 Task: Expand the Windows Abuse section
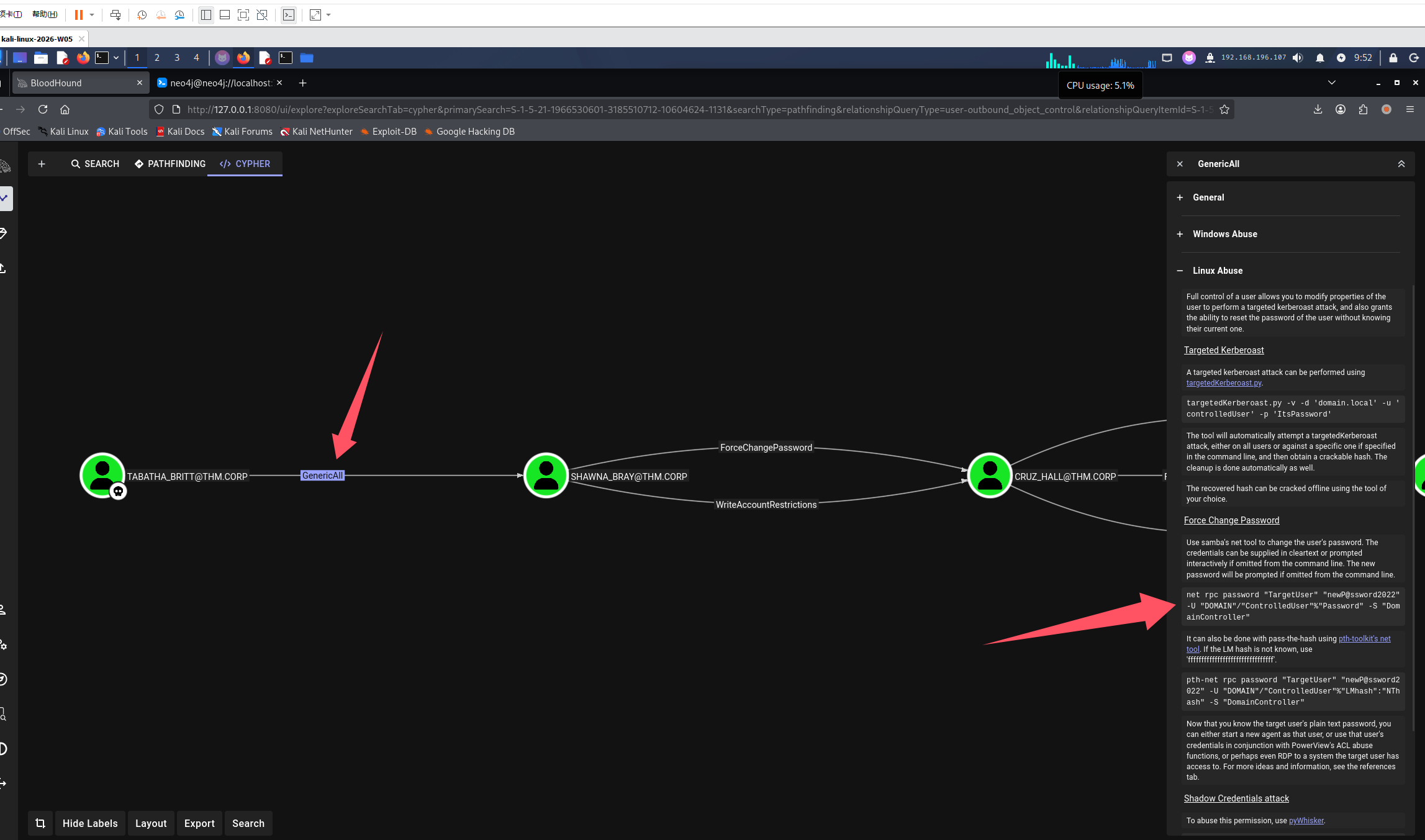pos(1224,234)
